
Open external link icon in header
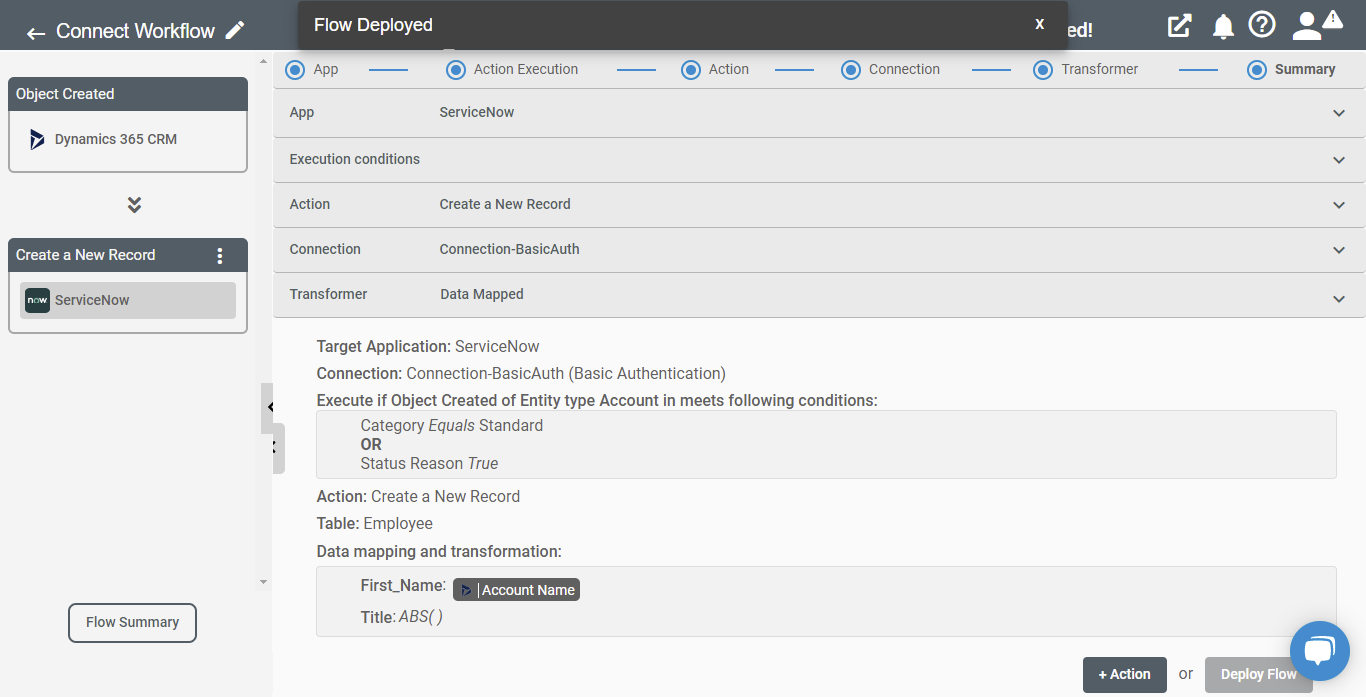coord(1180,26)
